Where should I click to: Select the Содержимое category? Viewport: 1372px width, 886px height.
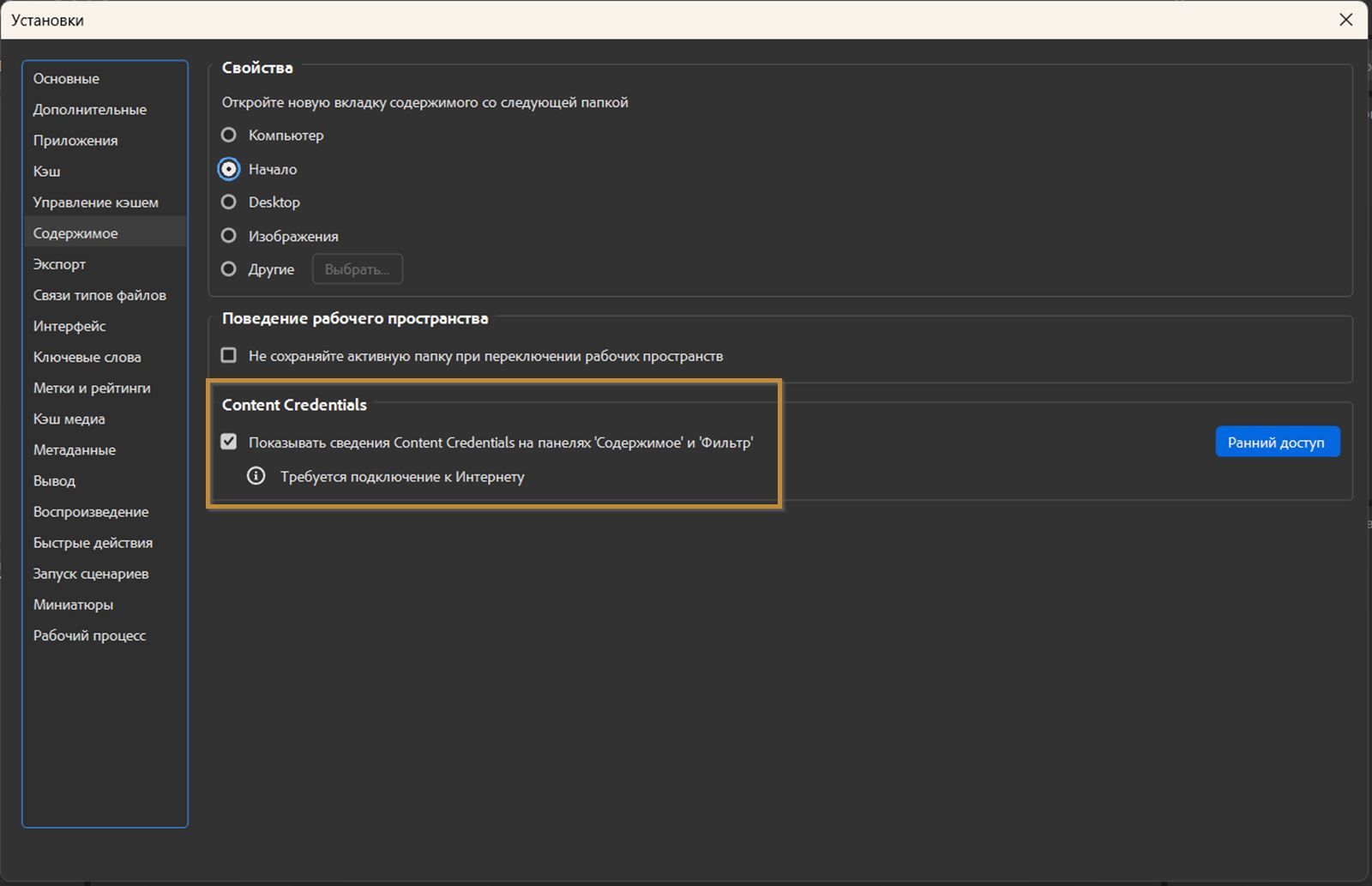tap(105, 232)
